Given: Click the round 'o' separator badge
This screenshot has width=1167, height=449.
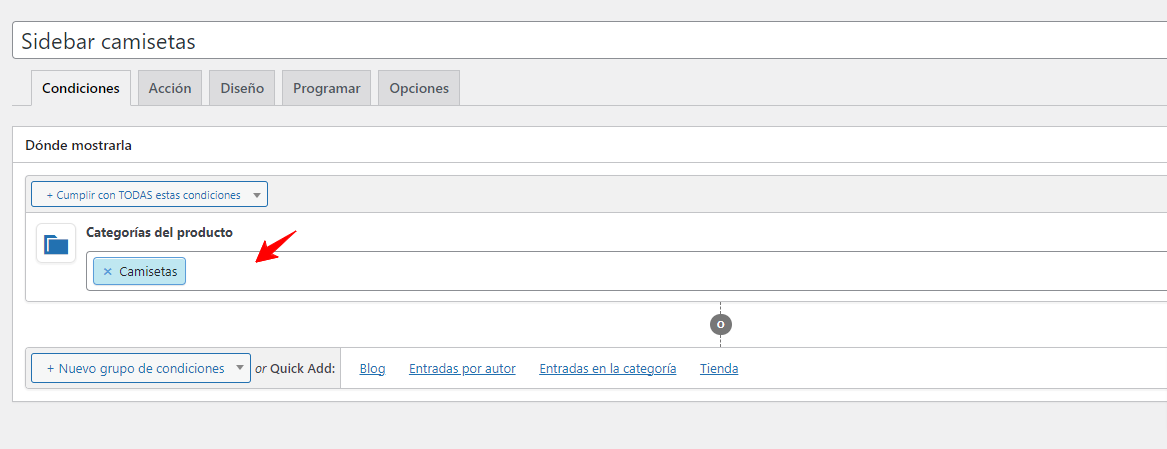Looking at the screenshot, I should pos(720,325).
